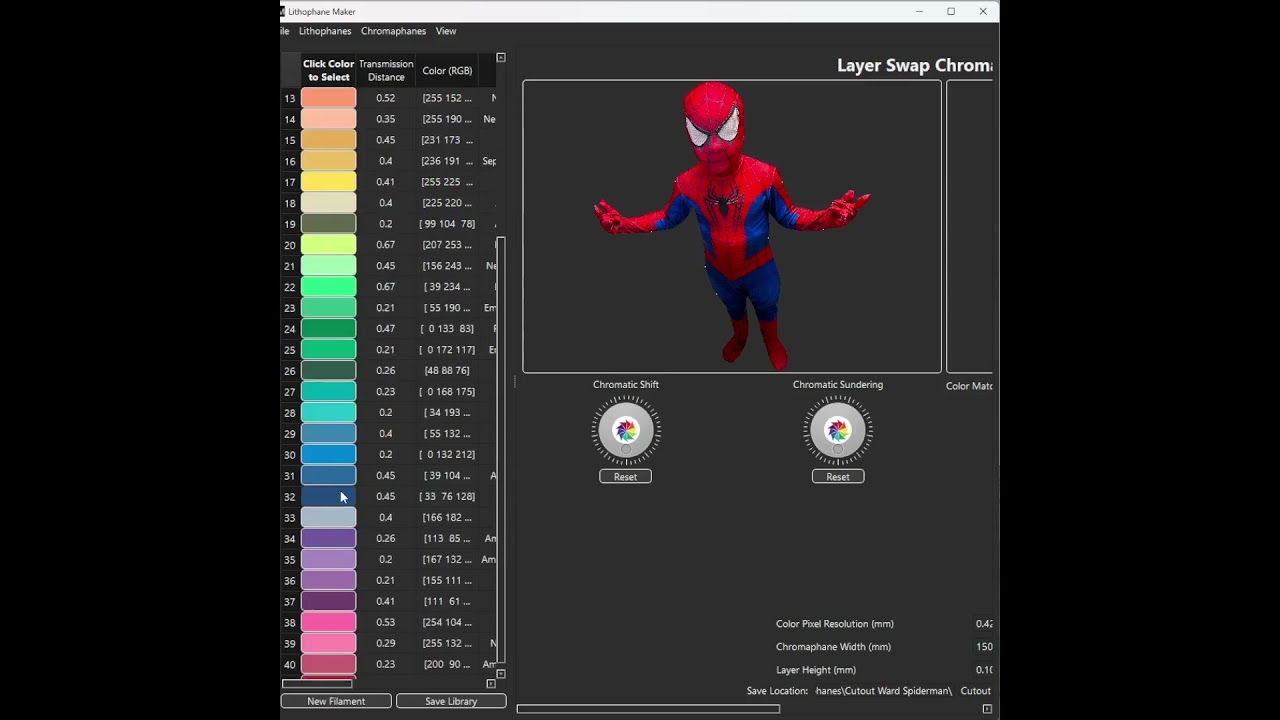The width and height of the screenshot is (1280, 720).
Task: Click RGB value '[ 33 76 128]'
Action: click(x=447, y=497)
